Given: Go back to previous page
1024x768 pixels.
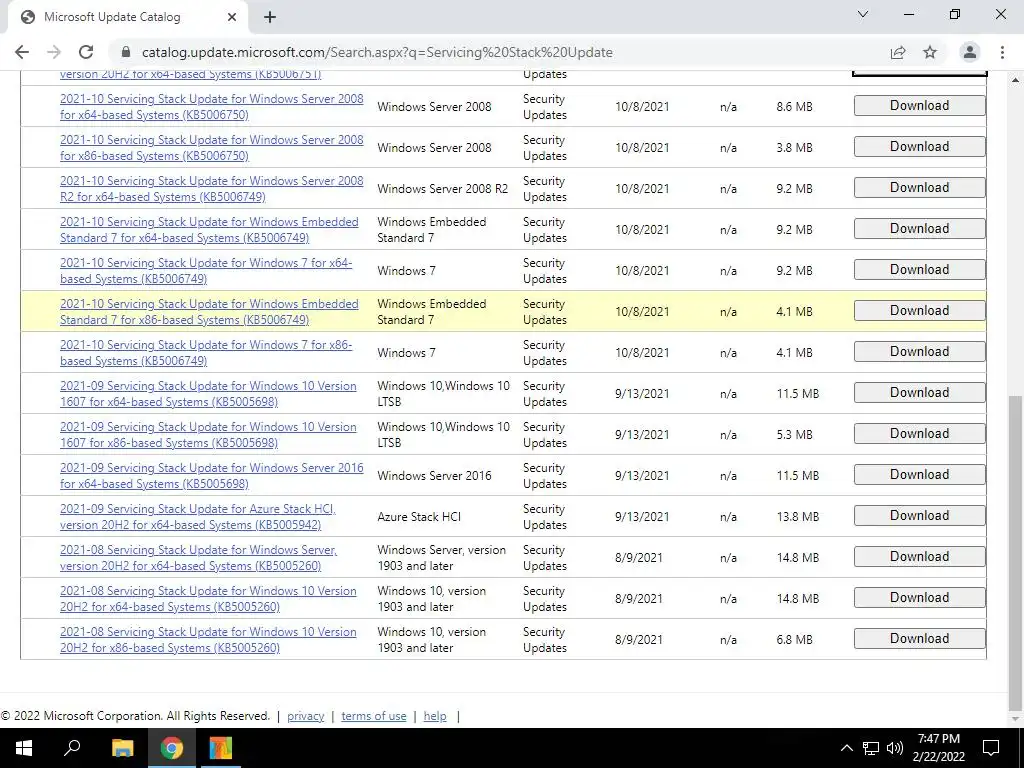Looking at the screenshot, I should [x=22, y=52].
